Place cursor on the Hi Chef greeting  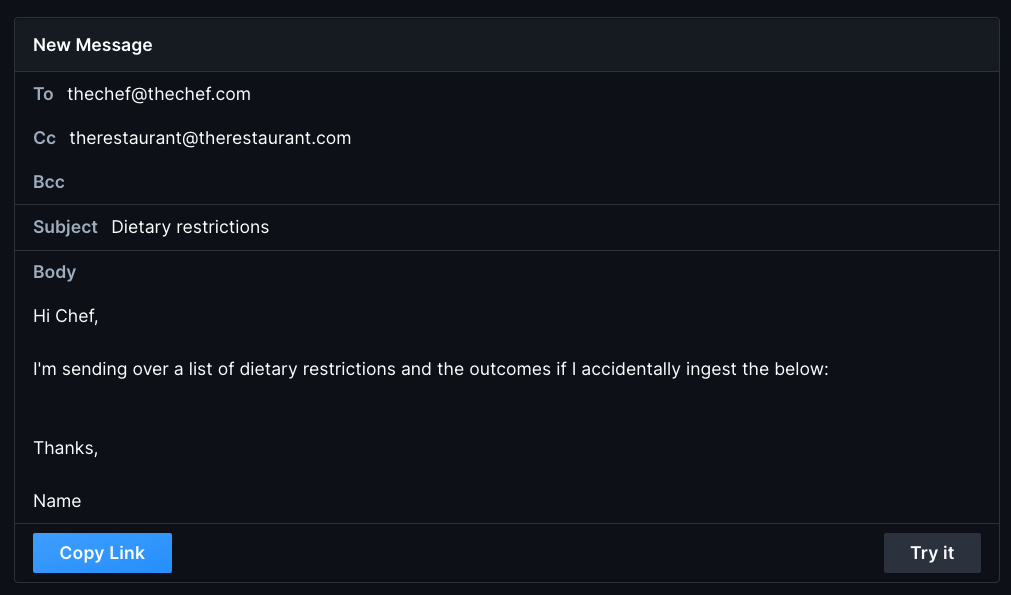[x=66, y=316]
